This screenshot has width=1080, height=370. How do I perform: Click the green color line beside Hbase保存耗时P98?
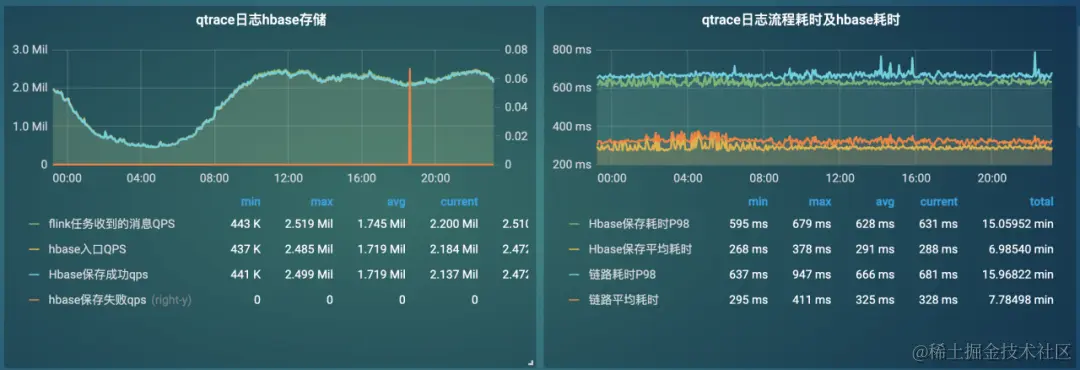click(x=574, y=224)
